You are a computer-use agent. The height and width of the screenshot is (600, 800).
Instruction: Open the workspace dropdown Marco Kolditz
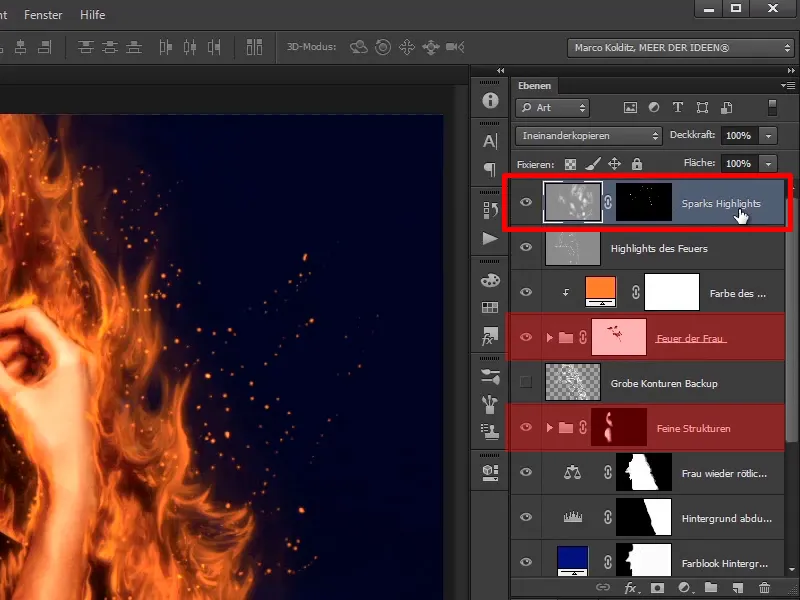680,48
